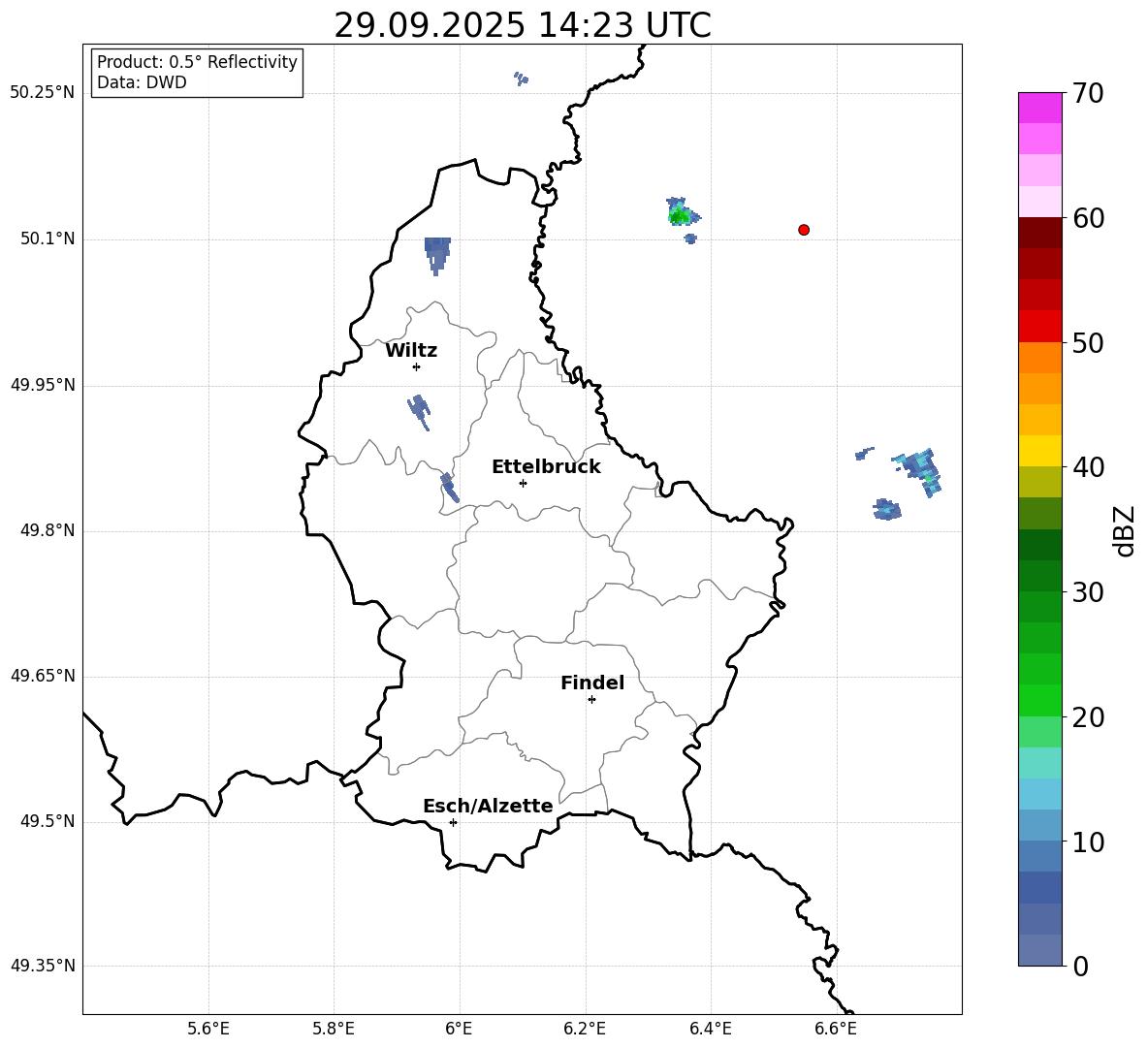Click the red dot radar marker
The image size is (1148, 1048).
804,230
